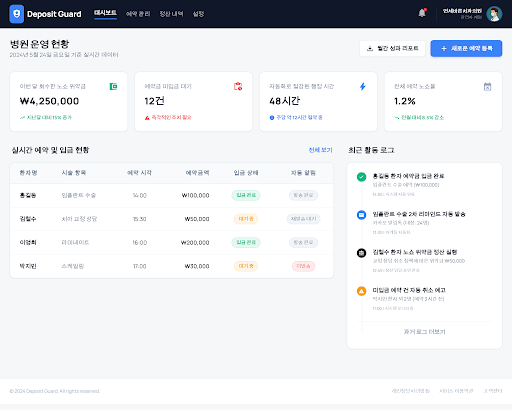The height and width of the screenshot is (410, 512).
Task: Open the 예약 관리 tab
Action: (x=138, y=14)
